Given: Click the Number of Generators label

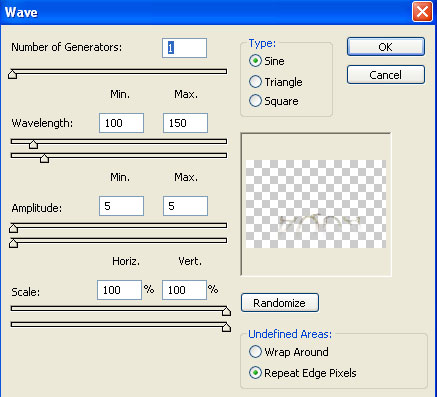Looking at the screenshot, I should point(67,47).
